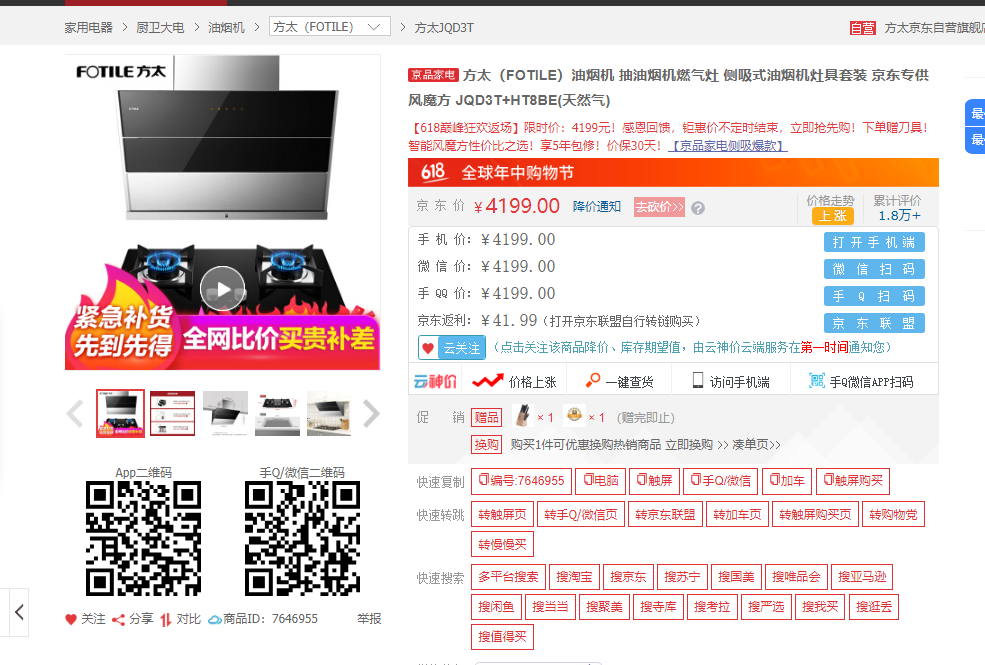Toggle 云关注 heart button
The image size is (985, 665).
pos(452,348)
